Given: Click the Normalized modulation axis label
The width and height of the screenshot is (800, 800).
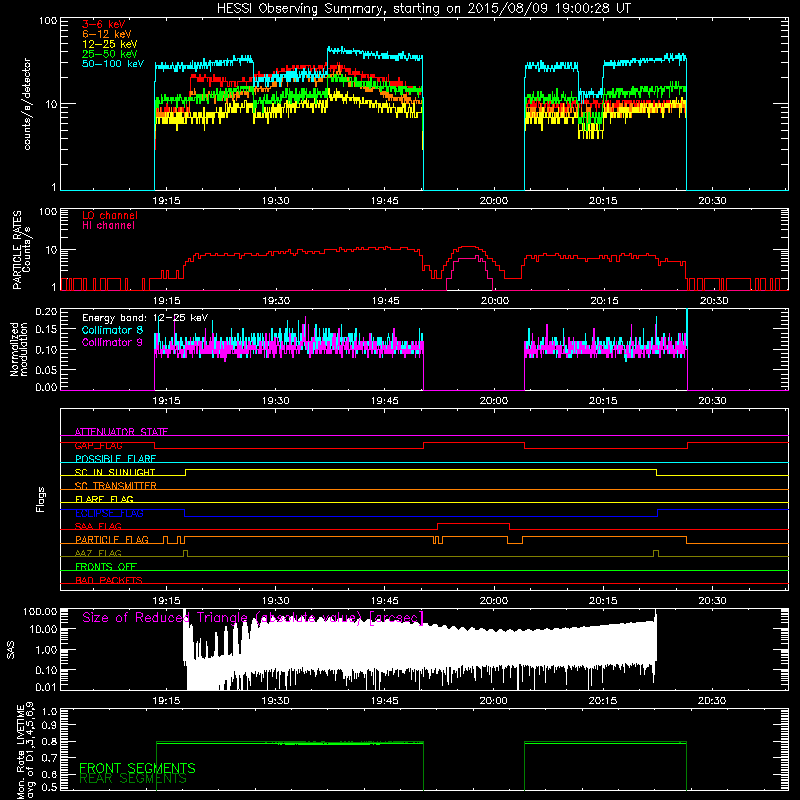Looking at the screenshot, I should coord(18,349).
